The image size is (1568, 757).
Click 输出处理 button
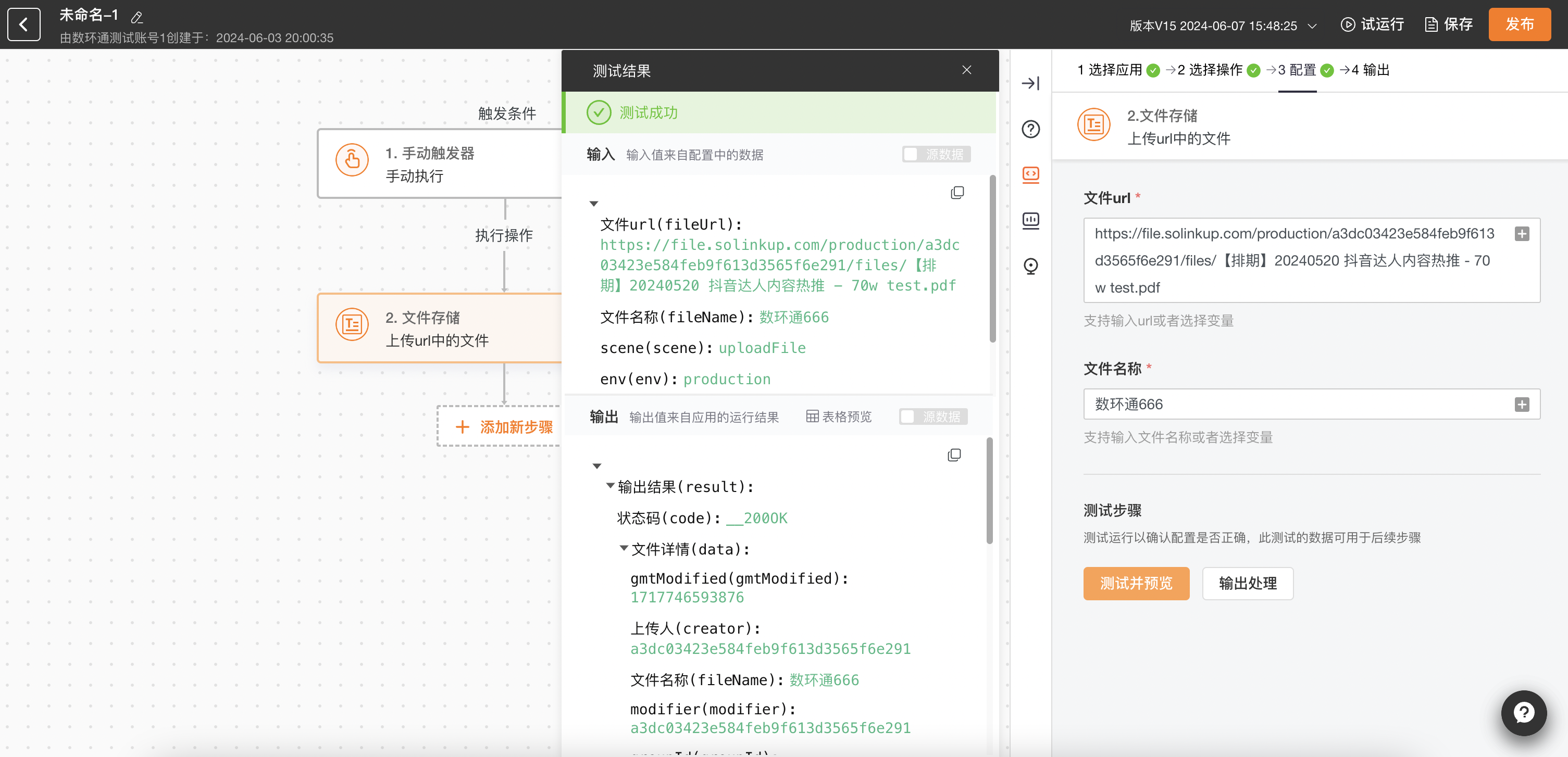click(x=1247, y=583)
